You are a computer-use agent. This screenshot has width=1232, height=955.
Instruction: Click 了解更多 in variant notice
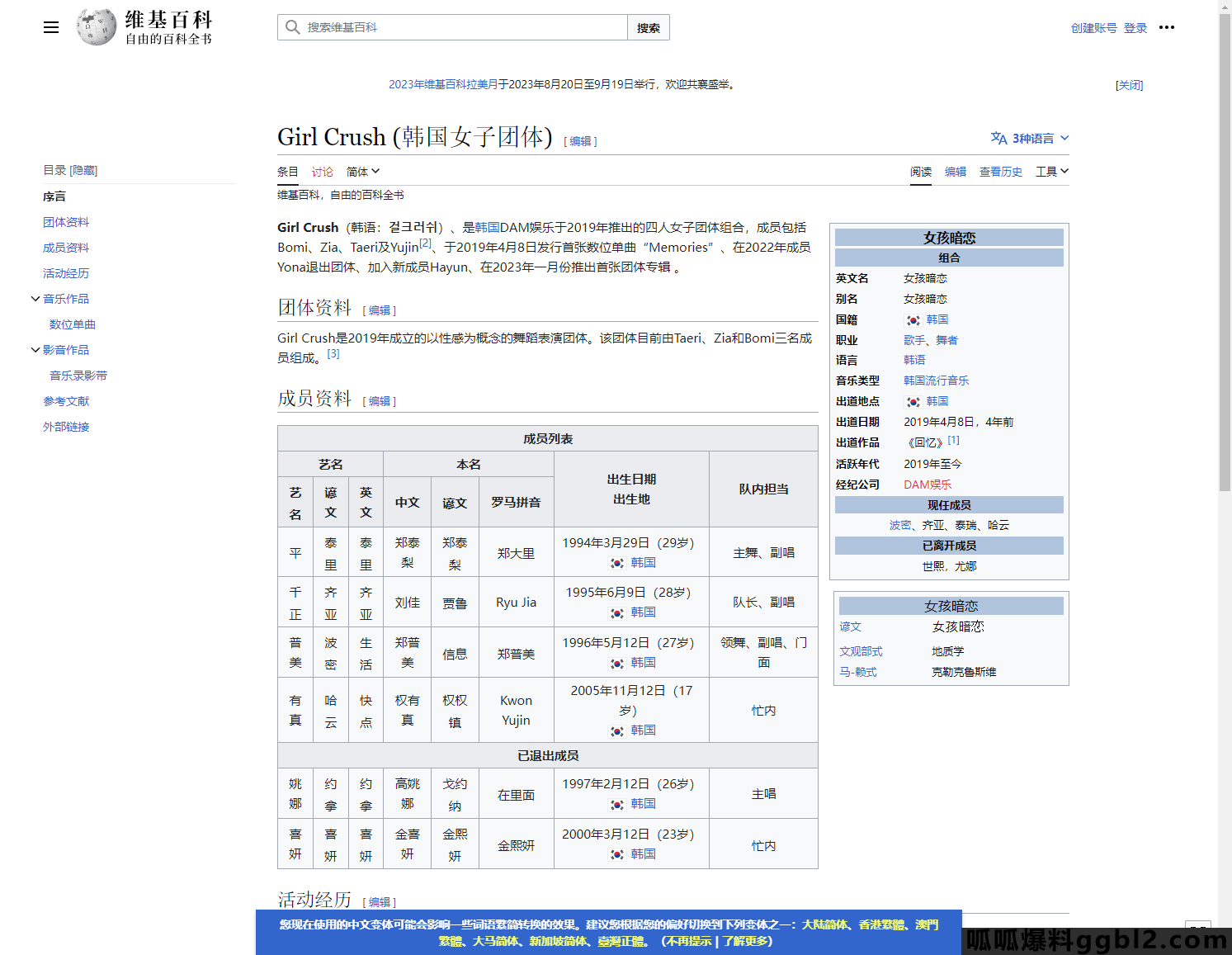746,941
